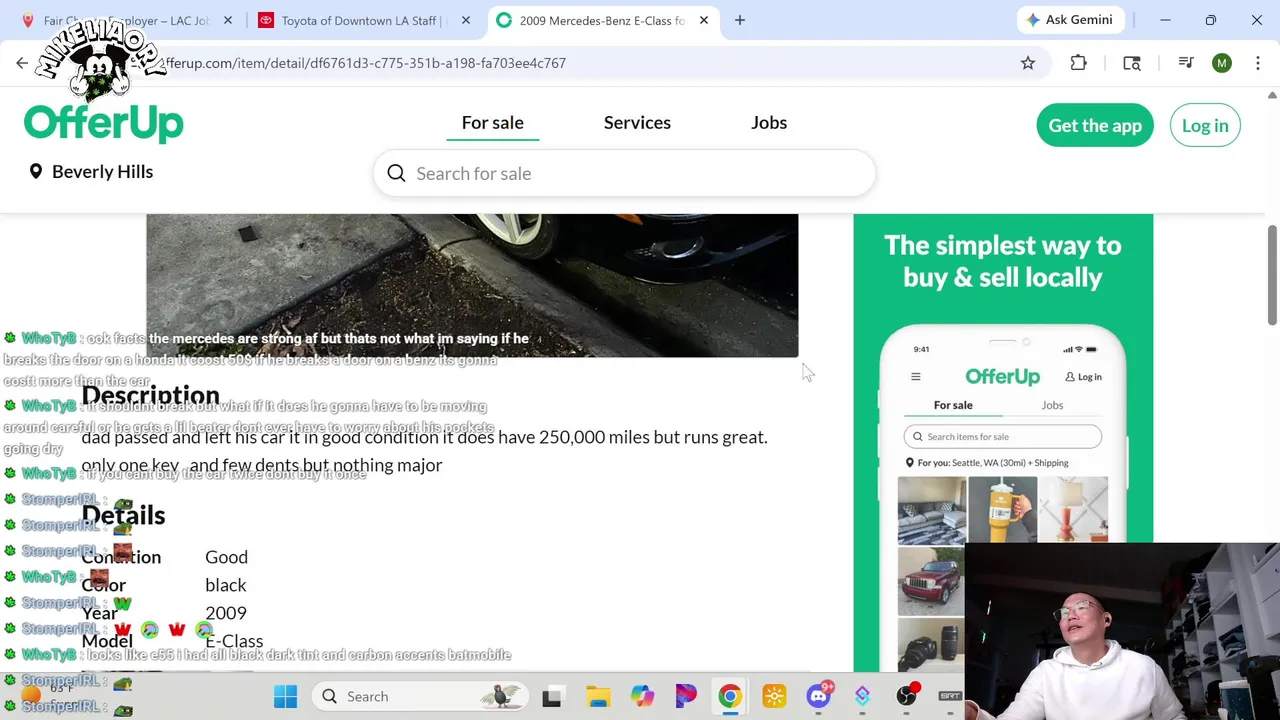The width and height of the screenshot is (1280, 720).
Task: Open Task View from the taskbar
Action: (552, 696)
